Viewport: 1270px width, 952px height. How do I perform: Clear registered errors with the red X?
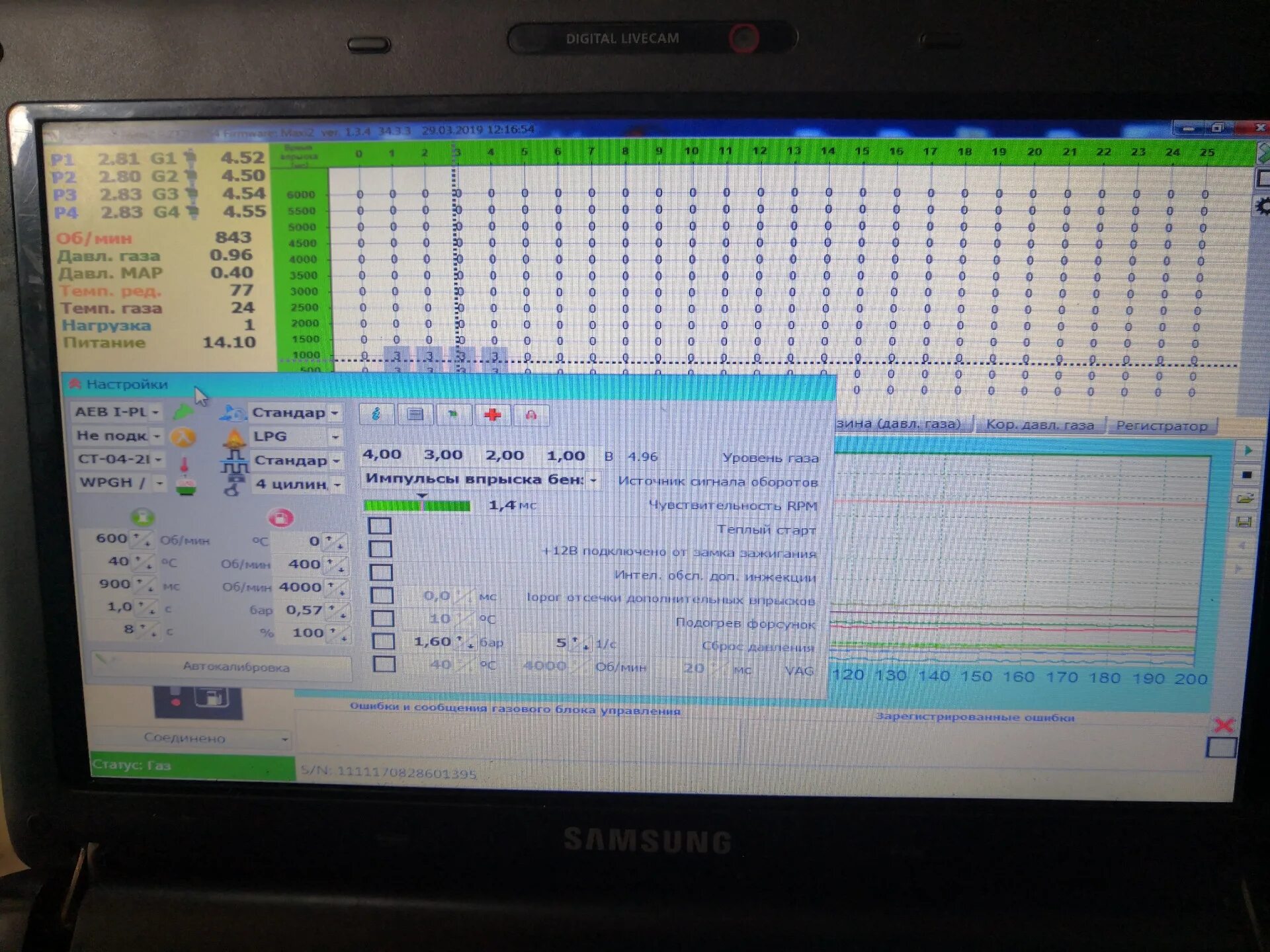pos(1224,725)
